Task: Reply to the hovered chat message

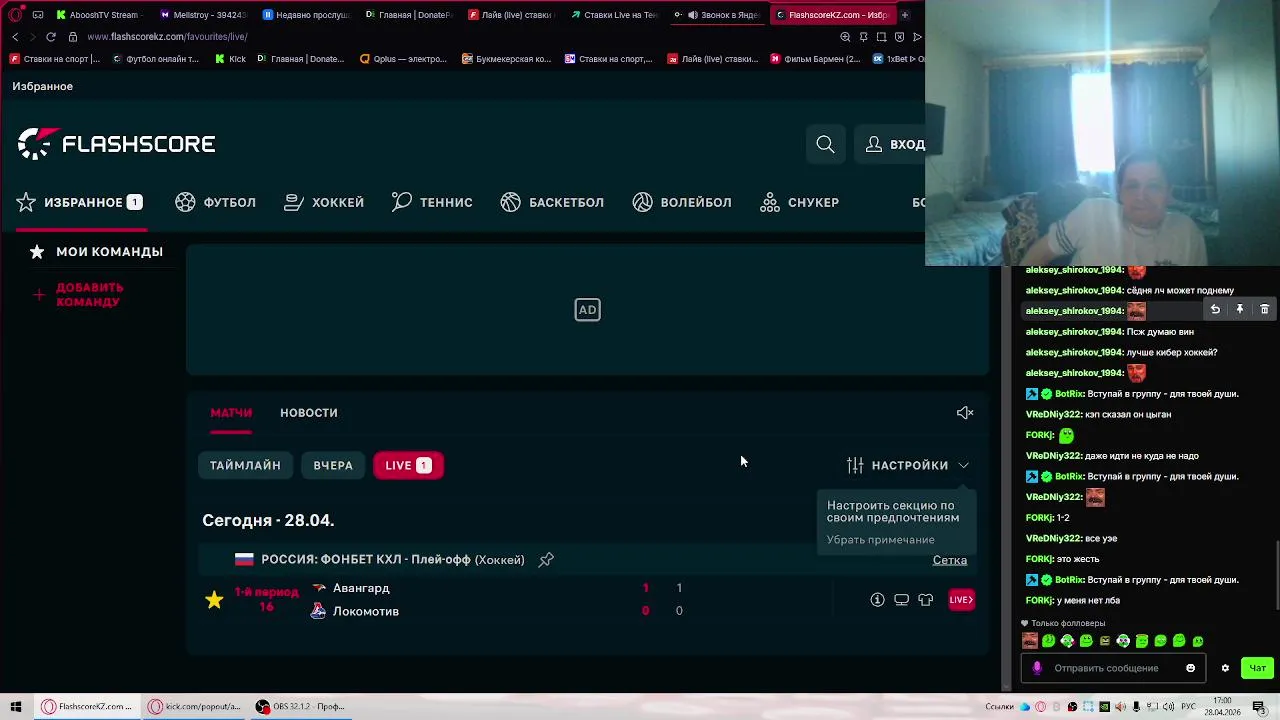Action: (1215, 310)
